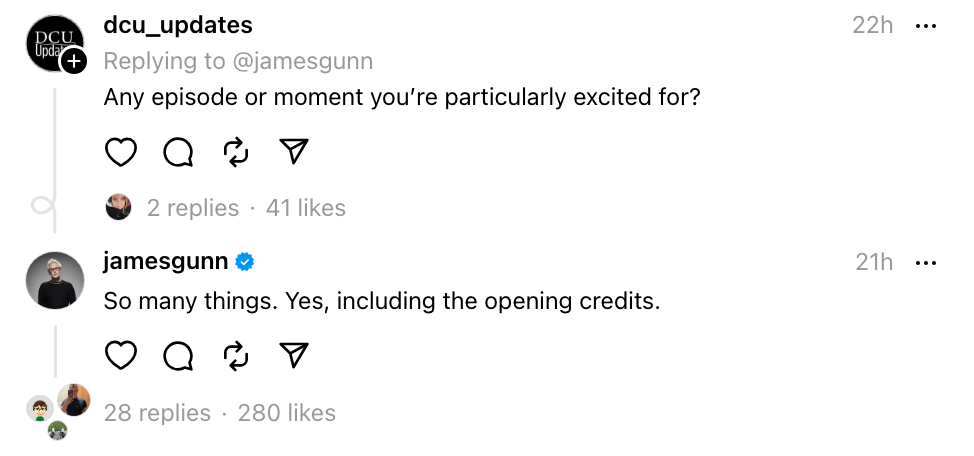The height and width of the screenshot is (456, 974).
Task: Click jamesgunn's verified badge
Action: [x=245, y=263]
